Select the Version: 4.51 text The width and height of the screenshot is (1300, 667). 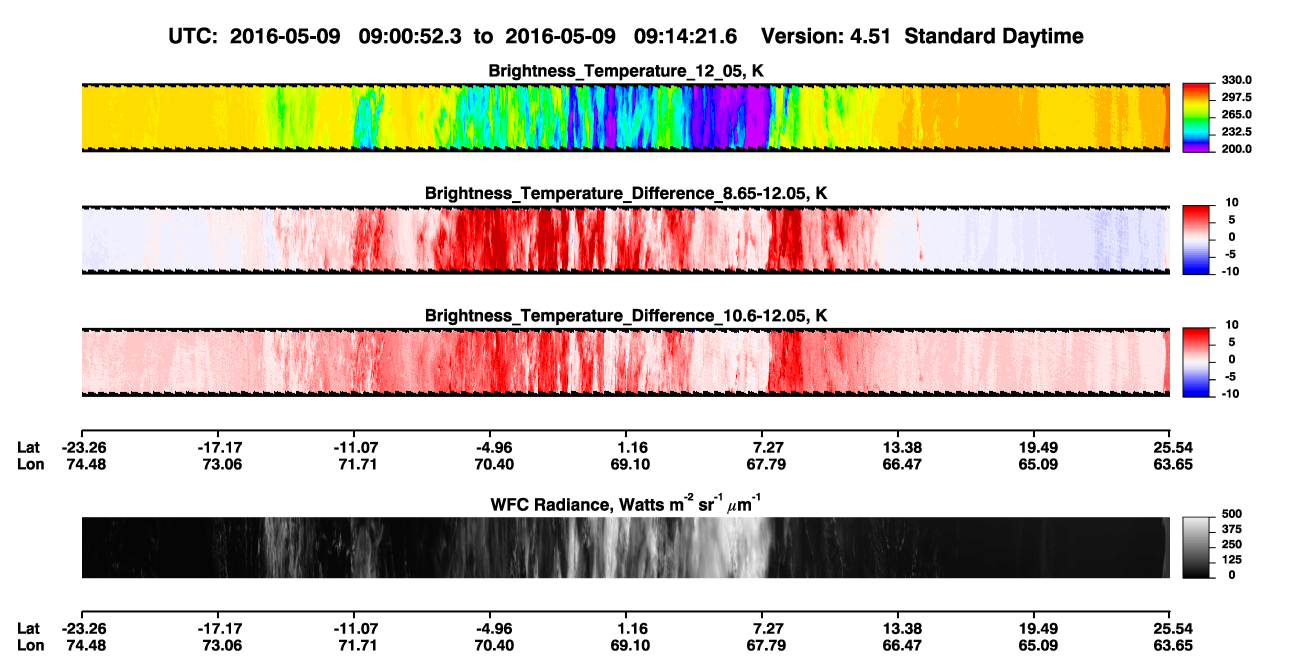(828, 36)
